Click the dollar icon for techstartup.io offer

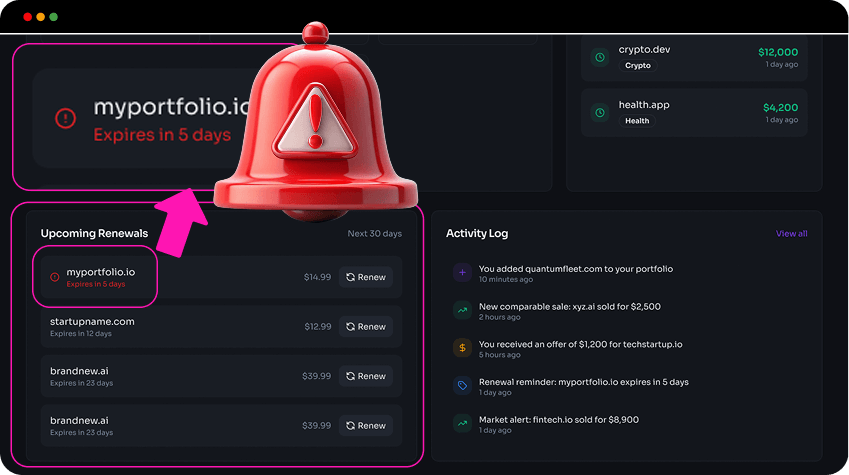pyautogui.click(x=462, y=348)
